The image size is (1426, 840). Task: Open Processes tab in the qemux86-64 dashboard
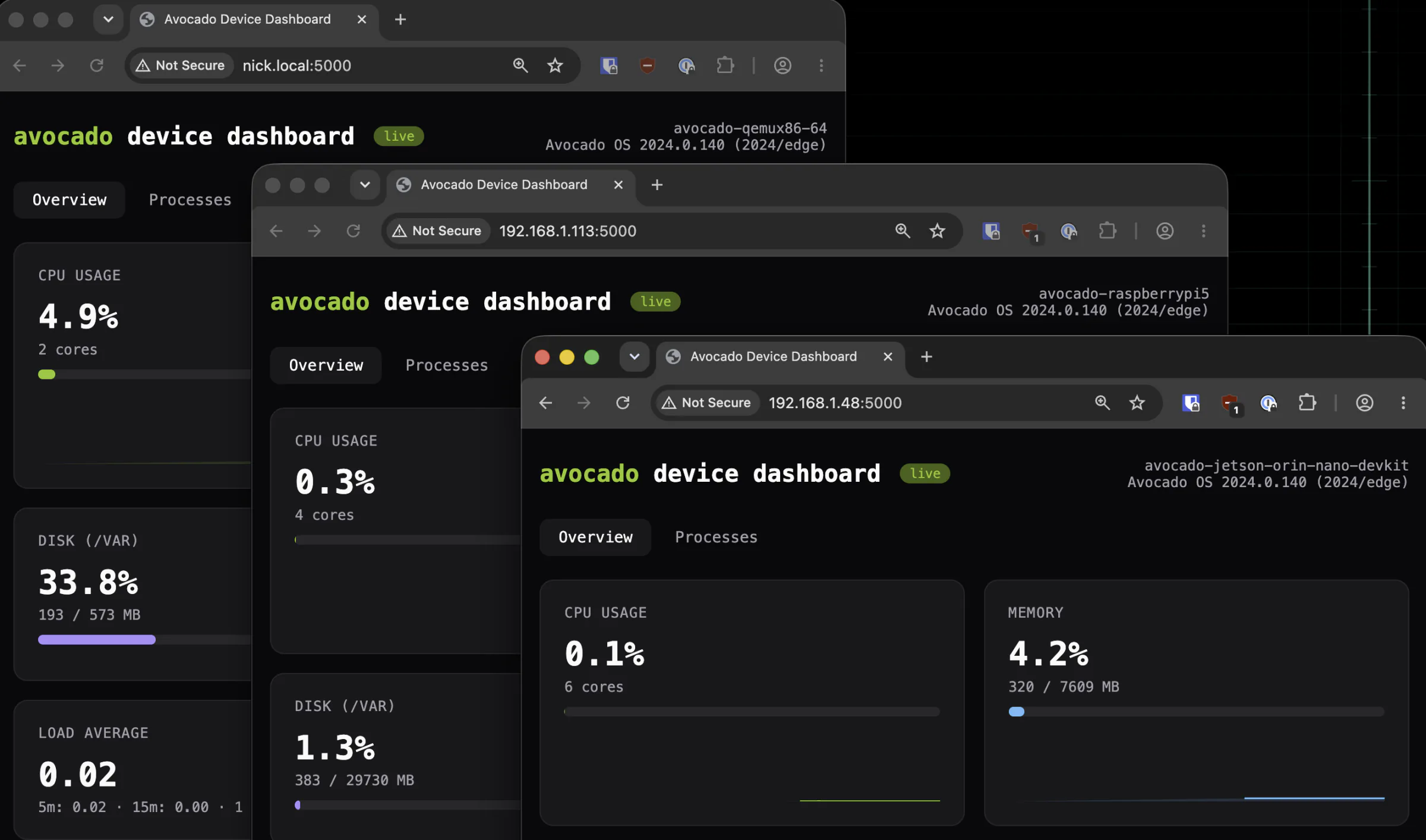tap(190, 200)
